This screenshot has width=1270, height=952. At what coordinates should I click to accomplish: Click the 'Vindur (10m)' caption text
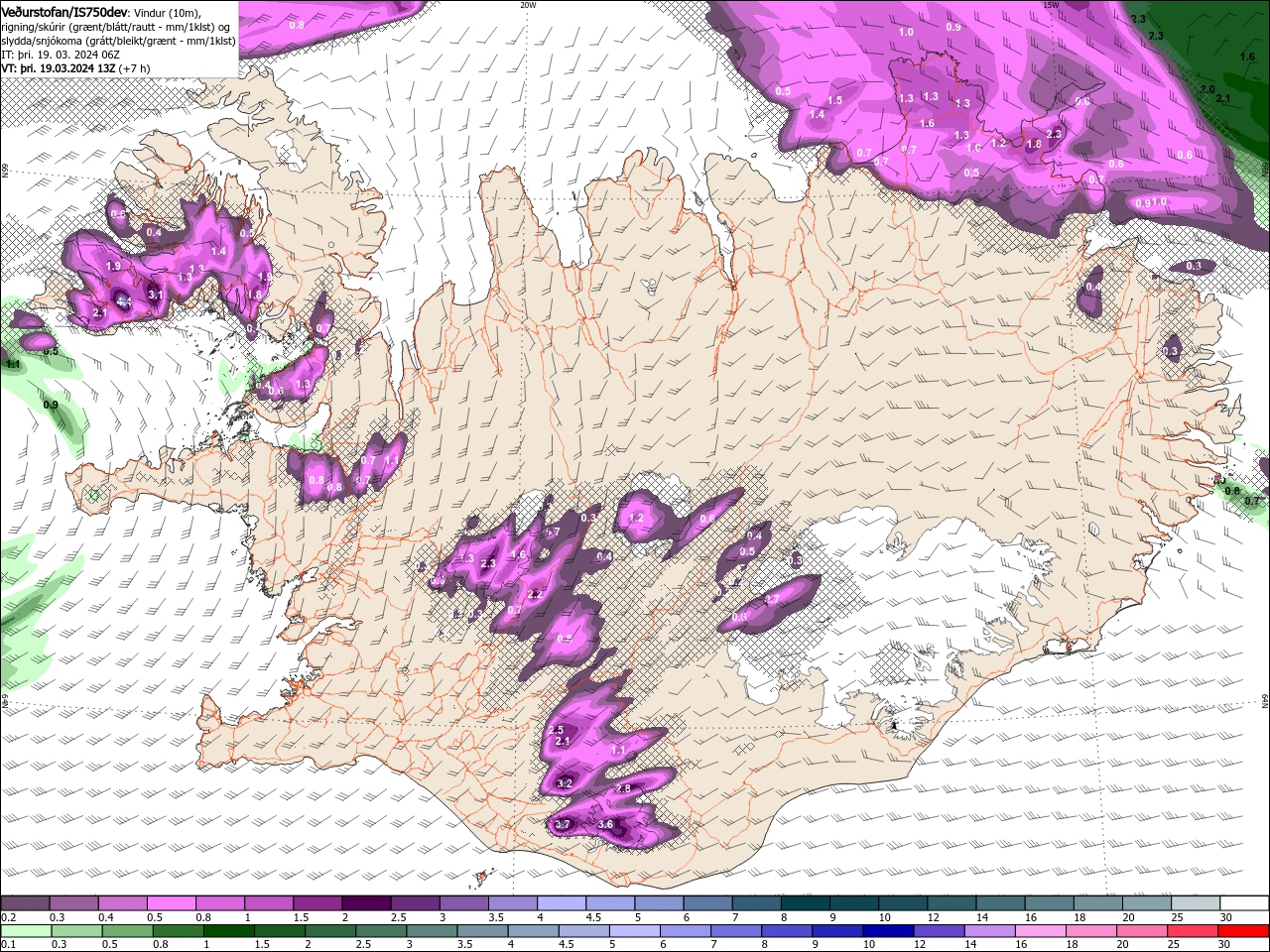pos(168,12)
